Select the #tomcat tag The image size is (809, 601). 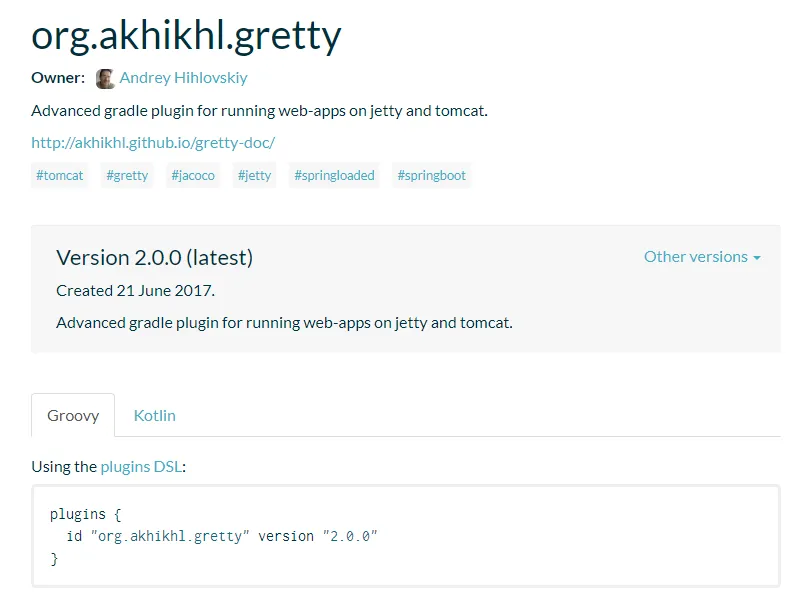[x=60, y=175]
